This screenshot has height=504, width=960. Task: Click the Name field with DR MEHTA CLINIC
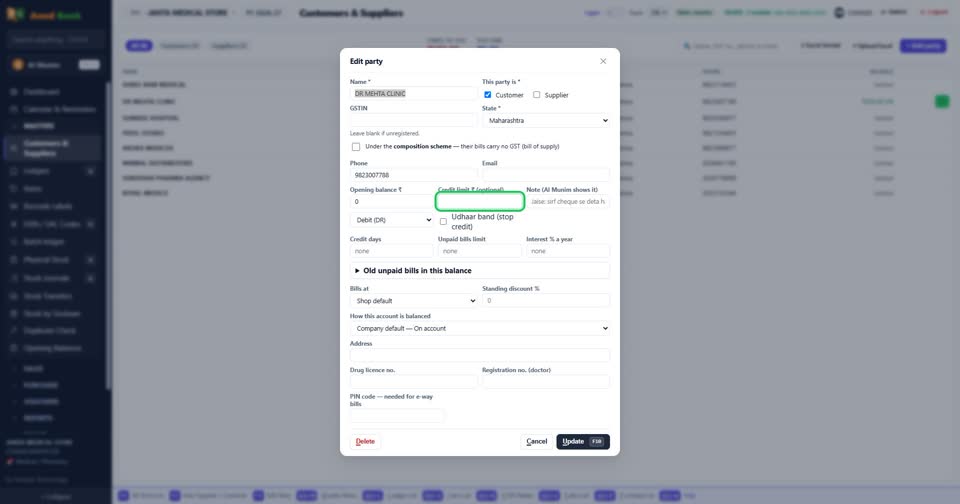pos(413,94)
